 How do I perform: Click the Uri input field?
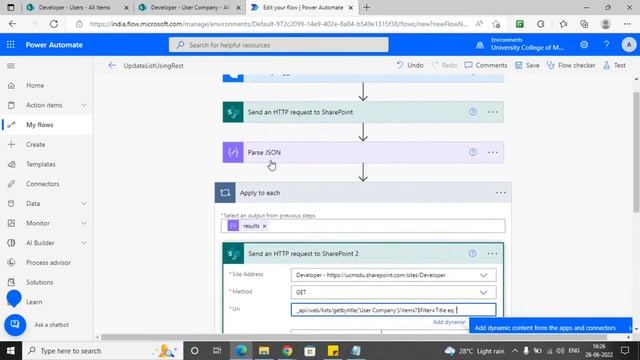[393, 310]
